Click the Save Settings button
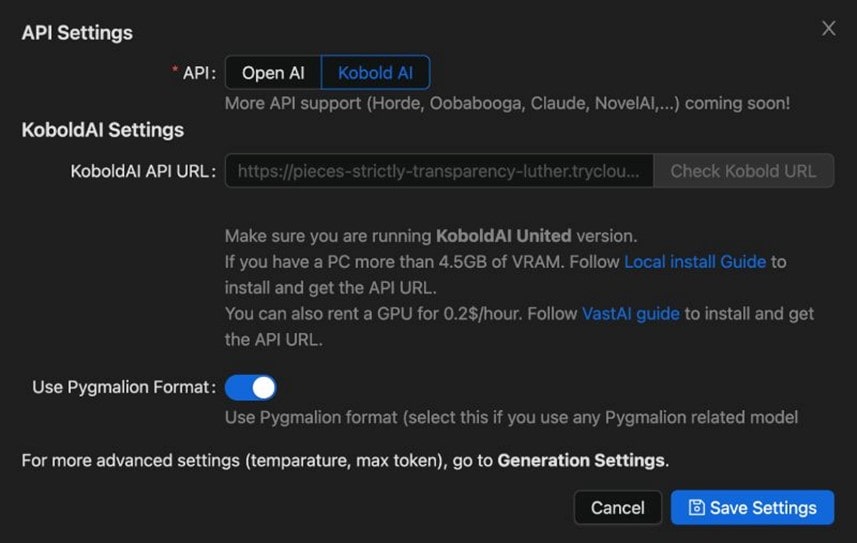Viewport: 857px width, 543px height. pyautogui.click(x=751, y=508)
